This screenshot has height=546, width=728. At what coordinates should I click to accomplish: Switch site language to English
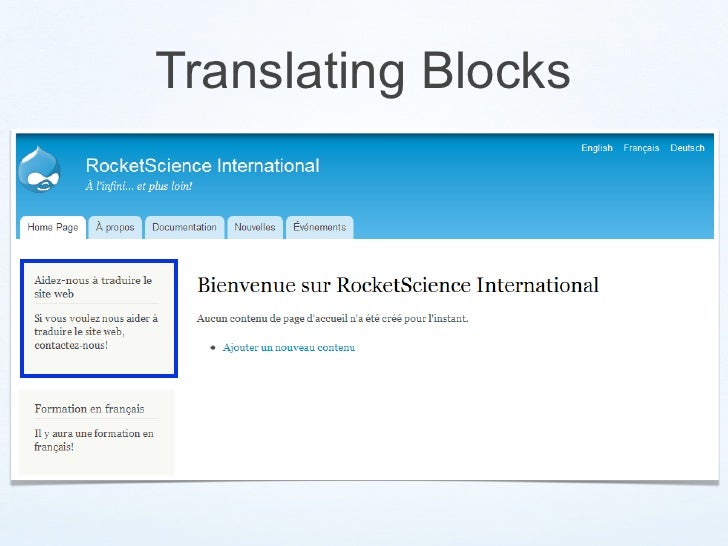pyautogui.click(x=597, y=148)
